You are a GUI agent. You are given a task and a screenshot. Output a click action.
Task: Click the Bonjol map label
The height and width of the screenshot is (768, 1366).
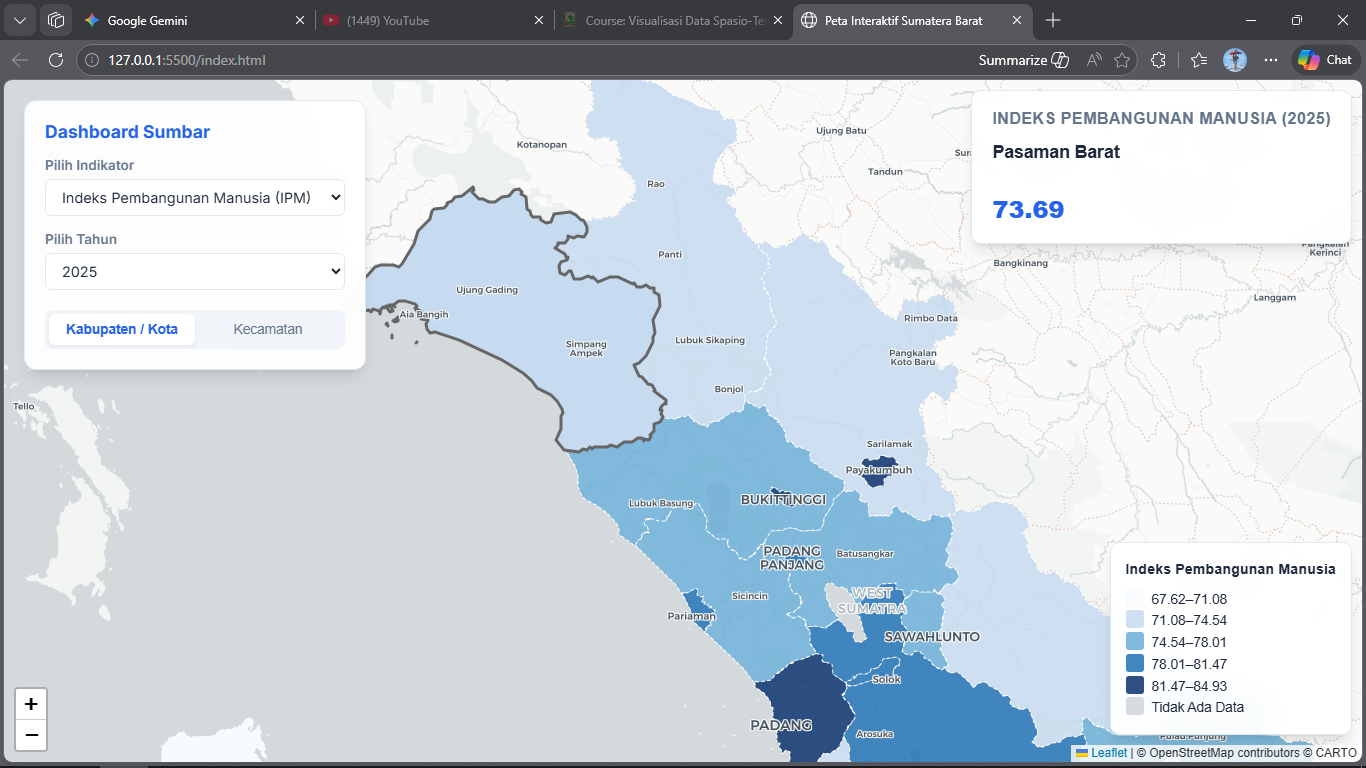[729, 389]
